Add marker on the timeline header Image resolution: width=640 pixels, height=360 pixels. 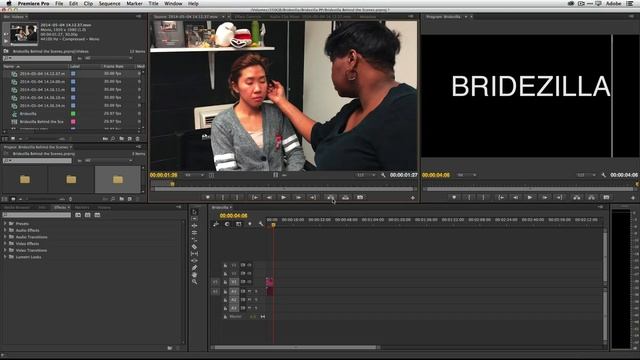(250, 224)
